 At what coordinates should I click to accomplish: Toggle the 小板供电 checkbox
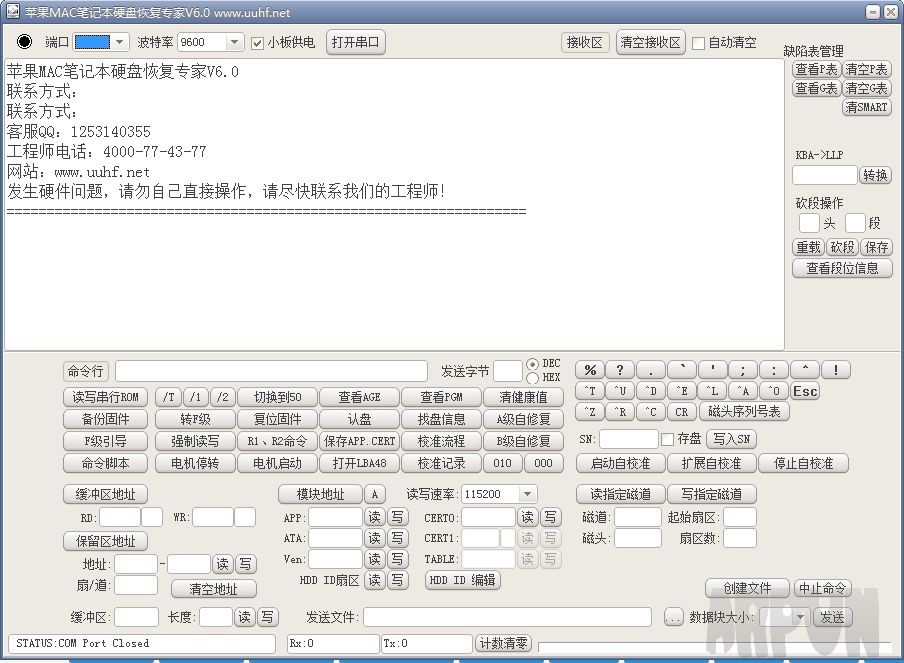click(257, 43)
